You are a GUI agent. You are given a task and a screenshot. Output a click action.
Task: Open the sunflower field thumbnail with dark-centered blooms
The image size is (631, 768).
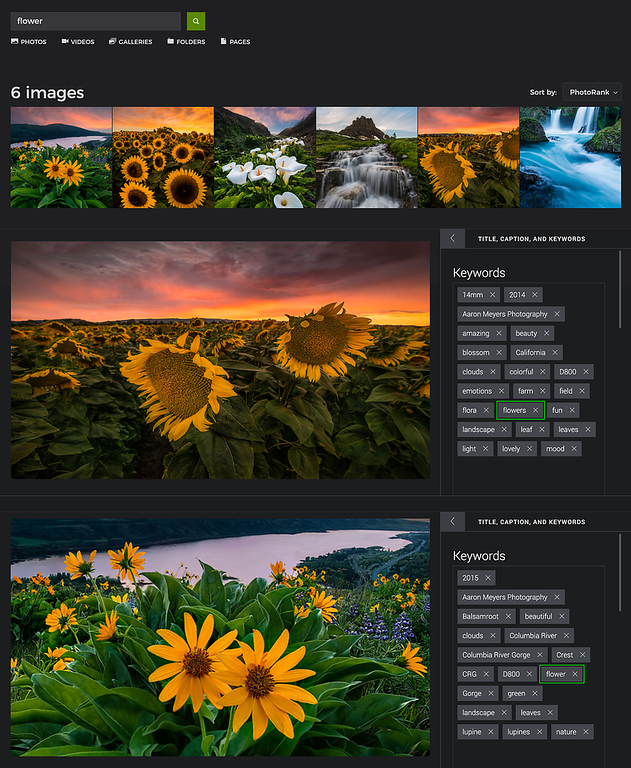pos(163,157)
